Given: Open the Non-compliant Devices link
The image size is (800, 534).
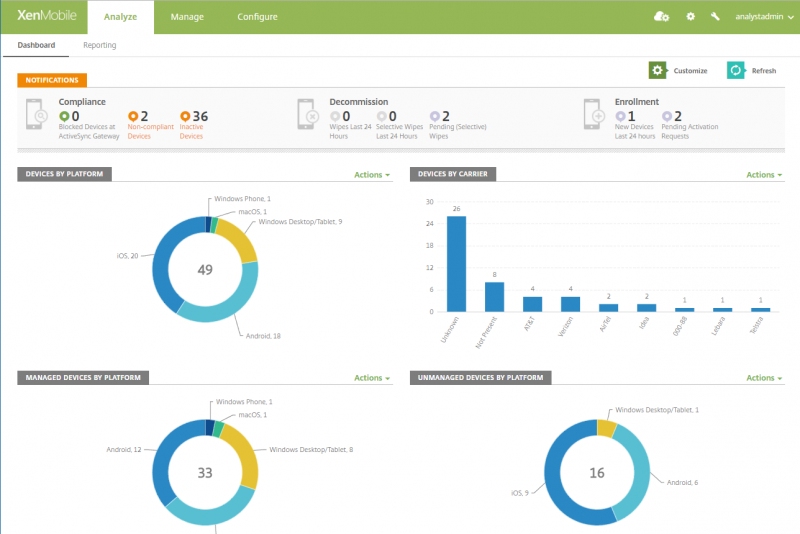Looking at the screenshot, I should pos(150,131).
